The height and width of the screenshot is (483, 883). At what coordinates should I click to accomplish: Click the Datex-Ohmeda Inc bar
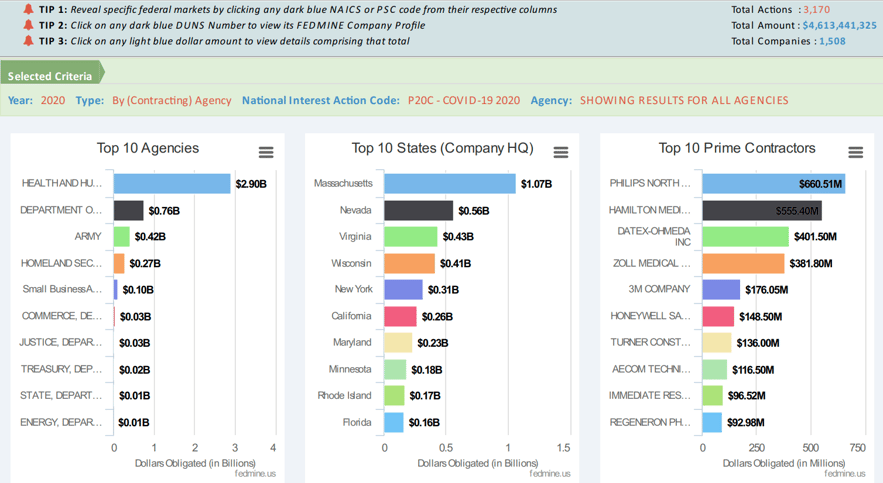click(x=746, y=236)
